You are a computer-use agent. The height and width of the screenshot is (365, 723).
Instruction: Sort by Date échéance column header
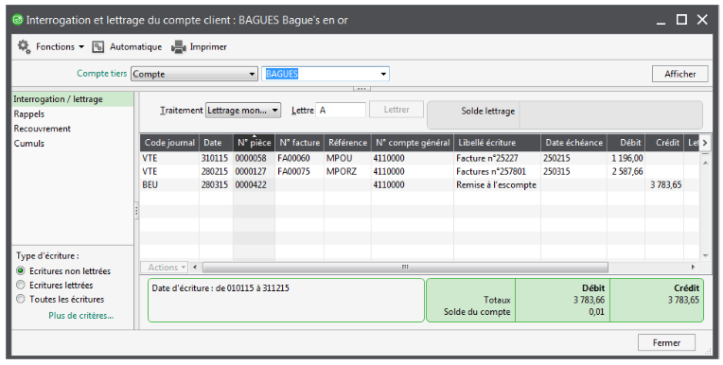click(574, 143)
